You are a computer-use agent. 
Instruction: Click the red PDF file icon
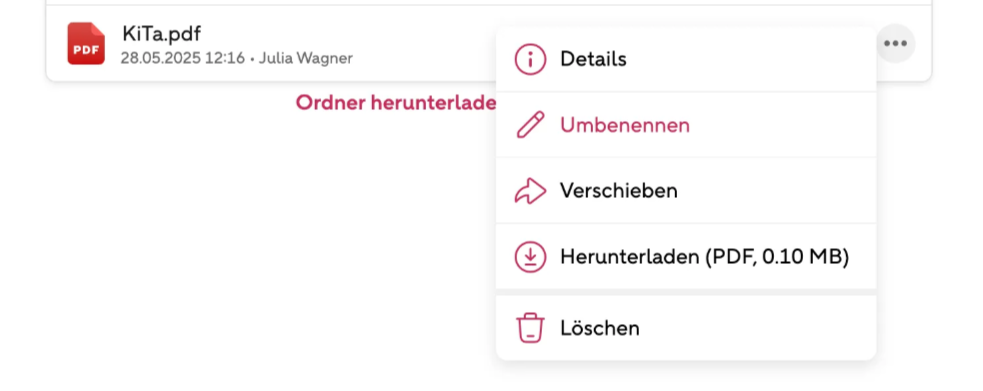(x=86, y=43)
